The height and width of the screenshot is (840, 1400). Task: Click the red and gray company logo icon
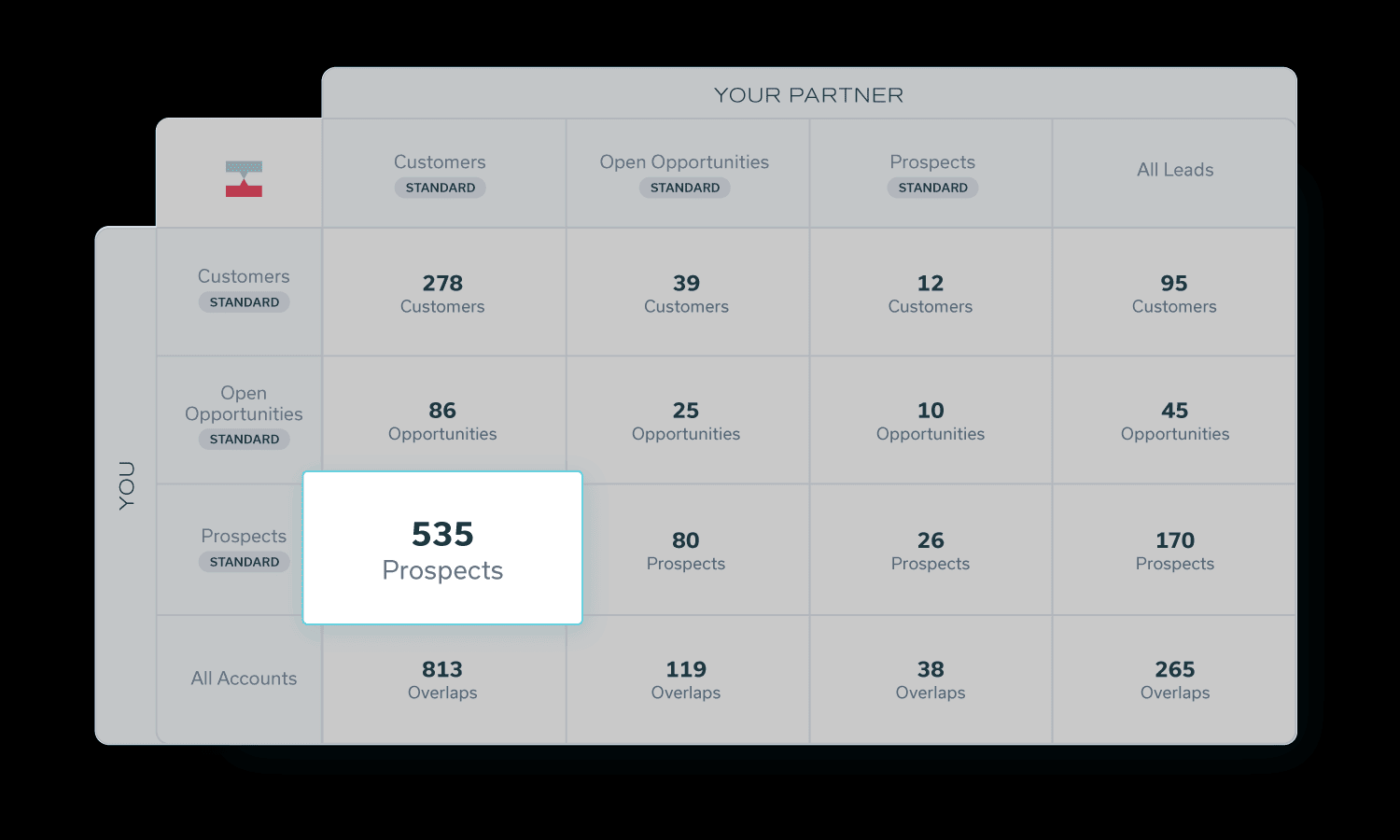[244, 178]
